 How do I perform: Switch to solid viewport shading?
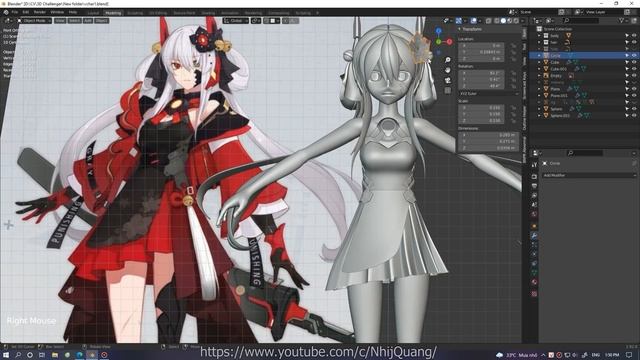503,20
